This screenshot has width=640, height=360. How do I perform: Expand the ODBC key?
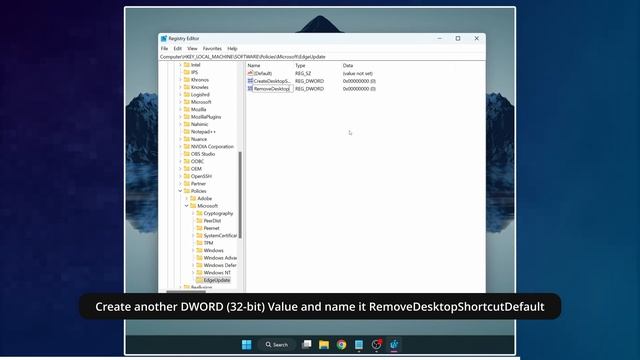click(x=180, y=161)
